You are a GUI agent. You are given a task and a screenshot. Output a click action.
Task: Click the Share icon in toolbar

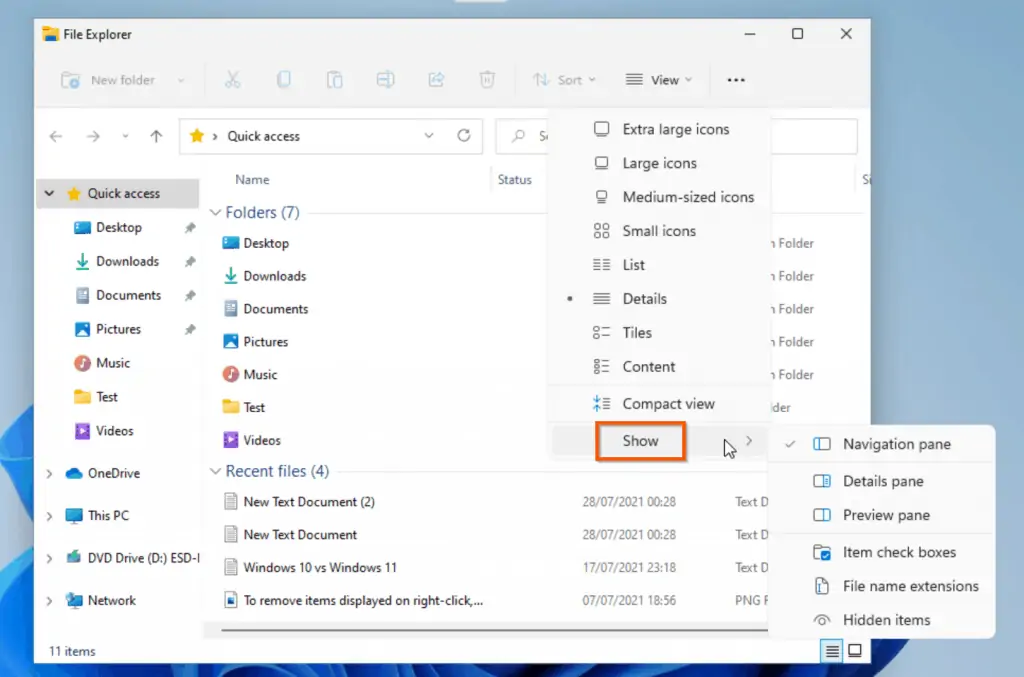(436, 80)
